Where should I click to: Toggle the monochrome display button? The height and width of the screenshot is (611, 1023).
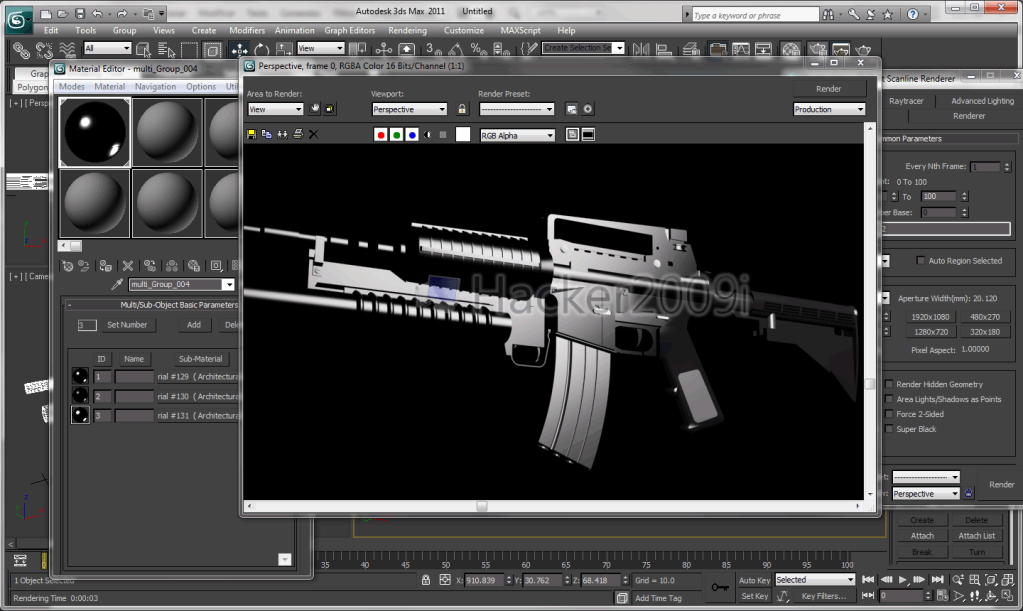pos(443,135)
